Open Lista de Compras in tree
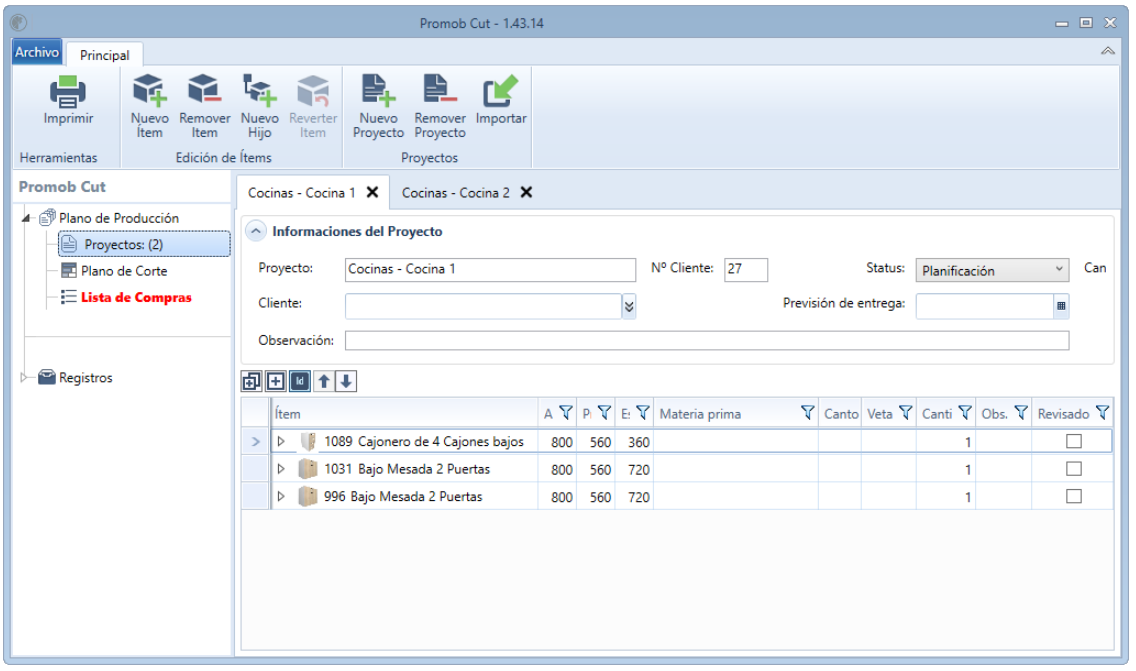 pos(136,297)
